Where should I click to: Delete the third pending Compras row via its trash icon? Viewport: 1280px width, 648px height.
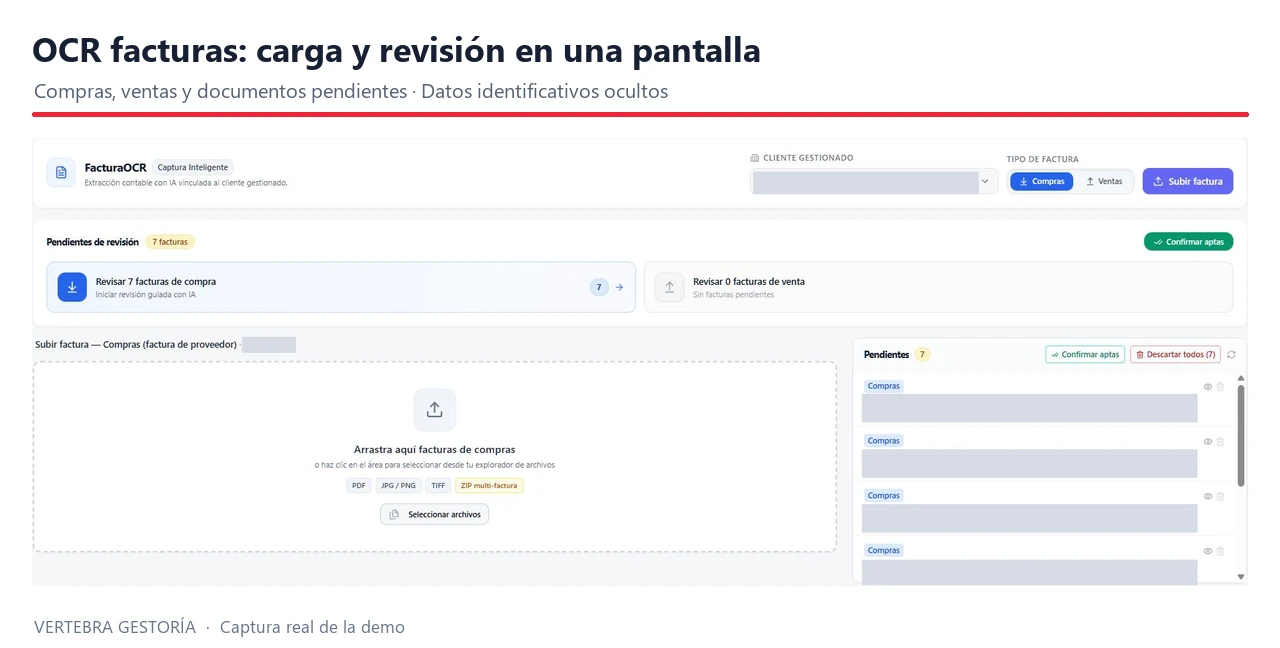1220,496
